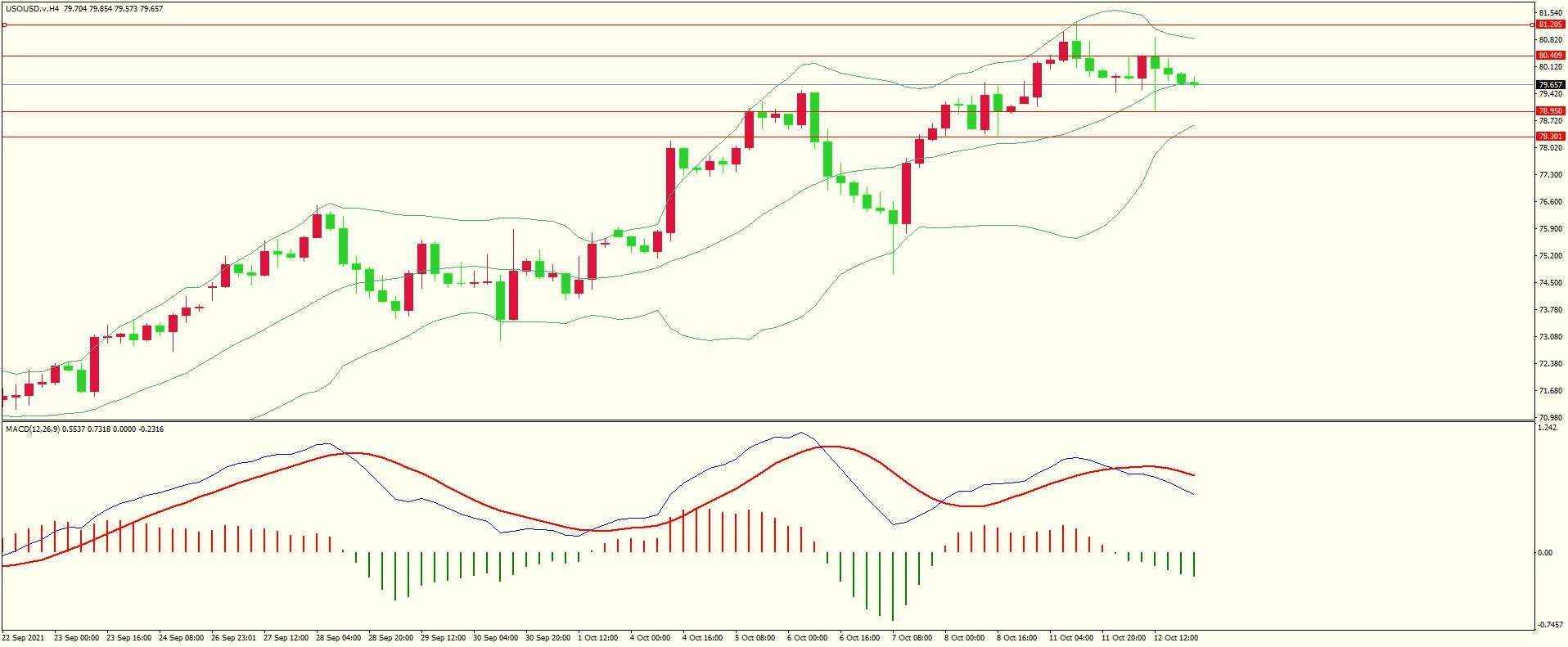This screenshot has width=1568, height=647.
Task: Click the 26 Sep 23:01 time label
Action: [x=233, y=637]
